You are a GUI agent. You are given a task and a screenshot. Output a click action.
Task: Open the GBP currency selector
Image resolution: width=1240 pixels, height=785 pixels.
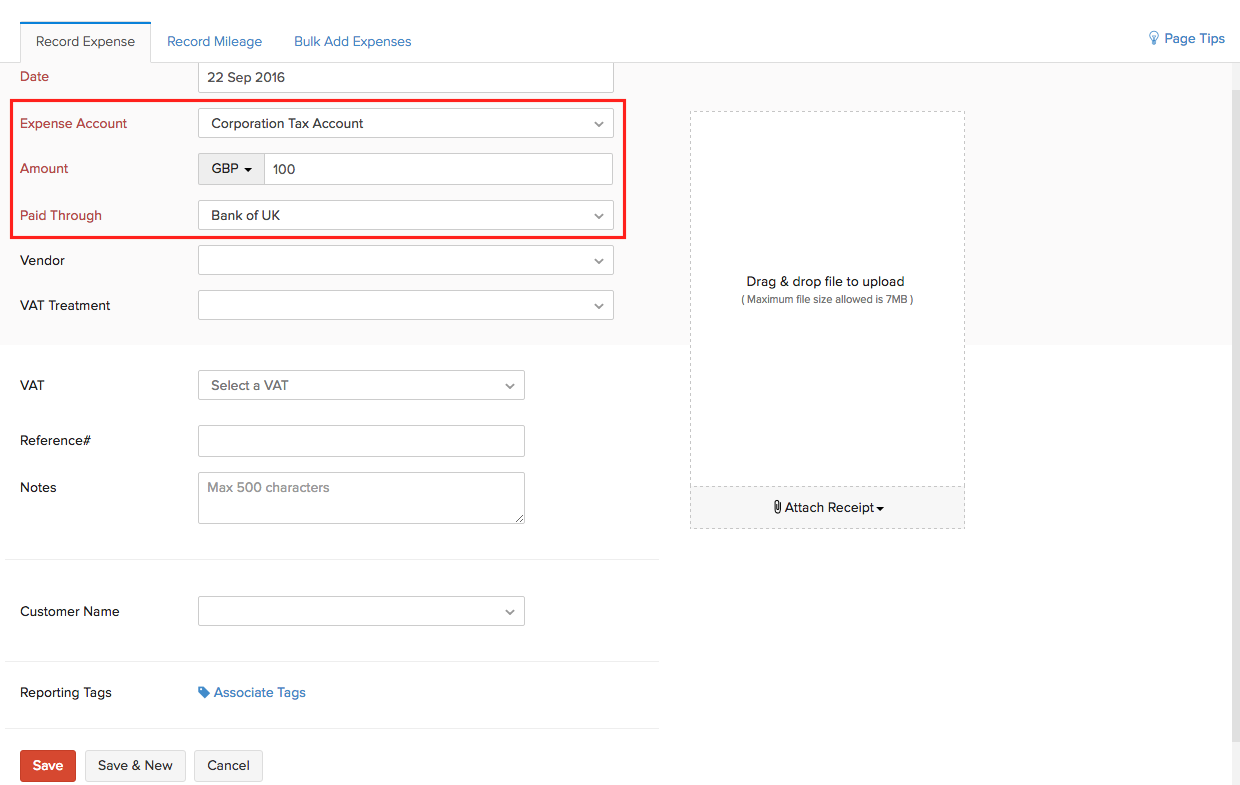coord(231,169)
